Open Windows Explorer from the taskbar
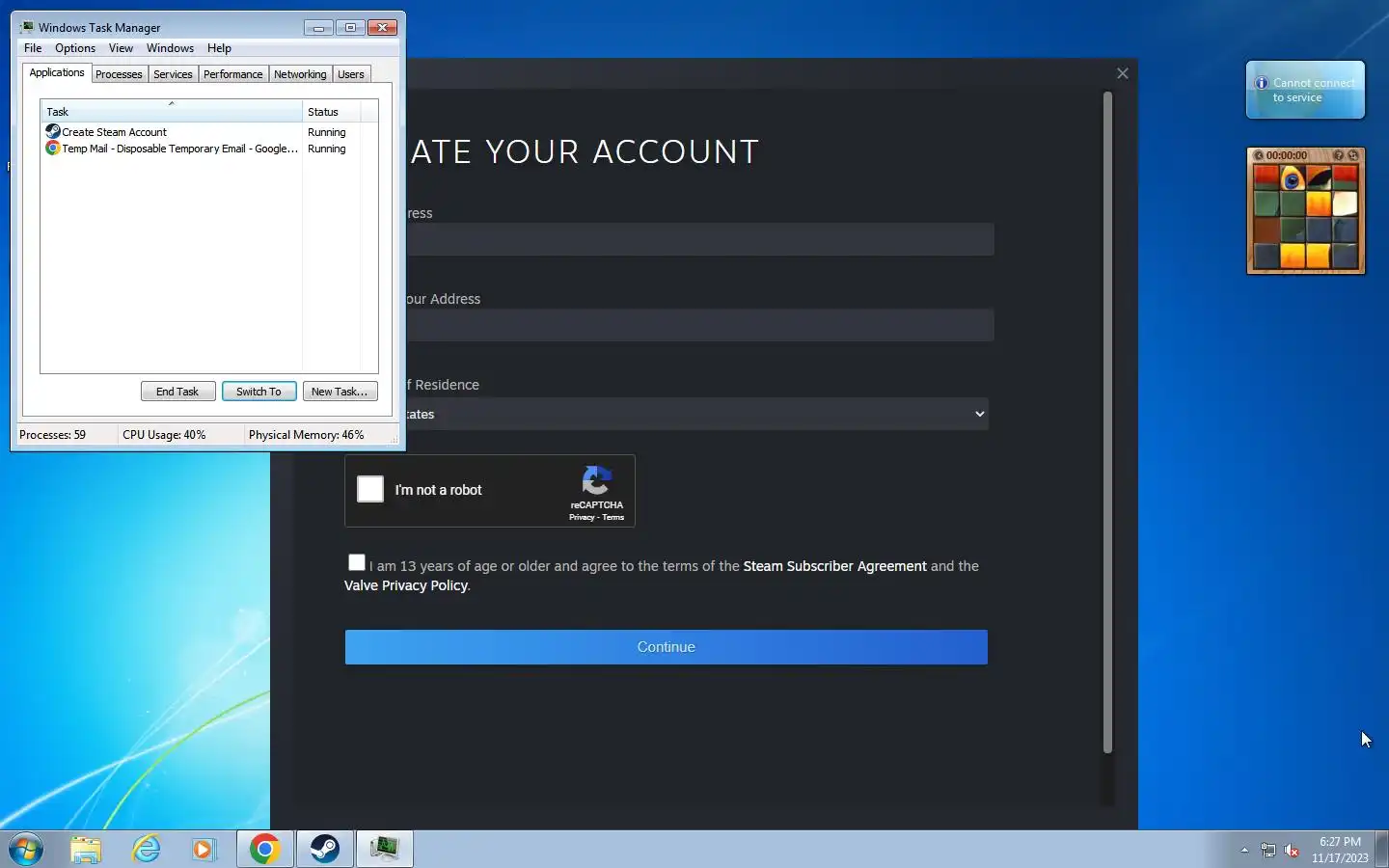This screenshot has width=1389, height=868. [x=86, y=849]
